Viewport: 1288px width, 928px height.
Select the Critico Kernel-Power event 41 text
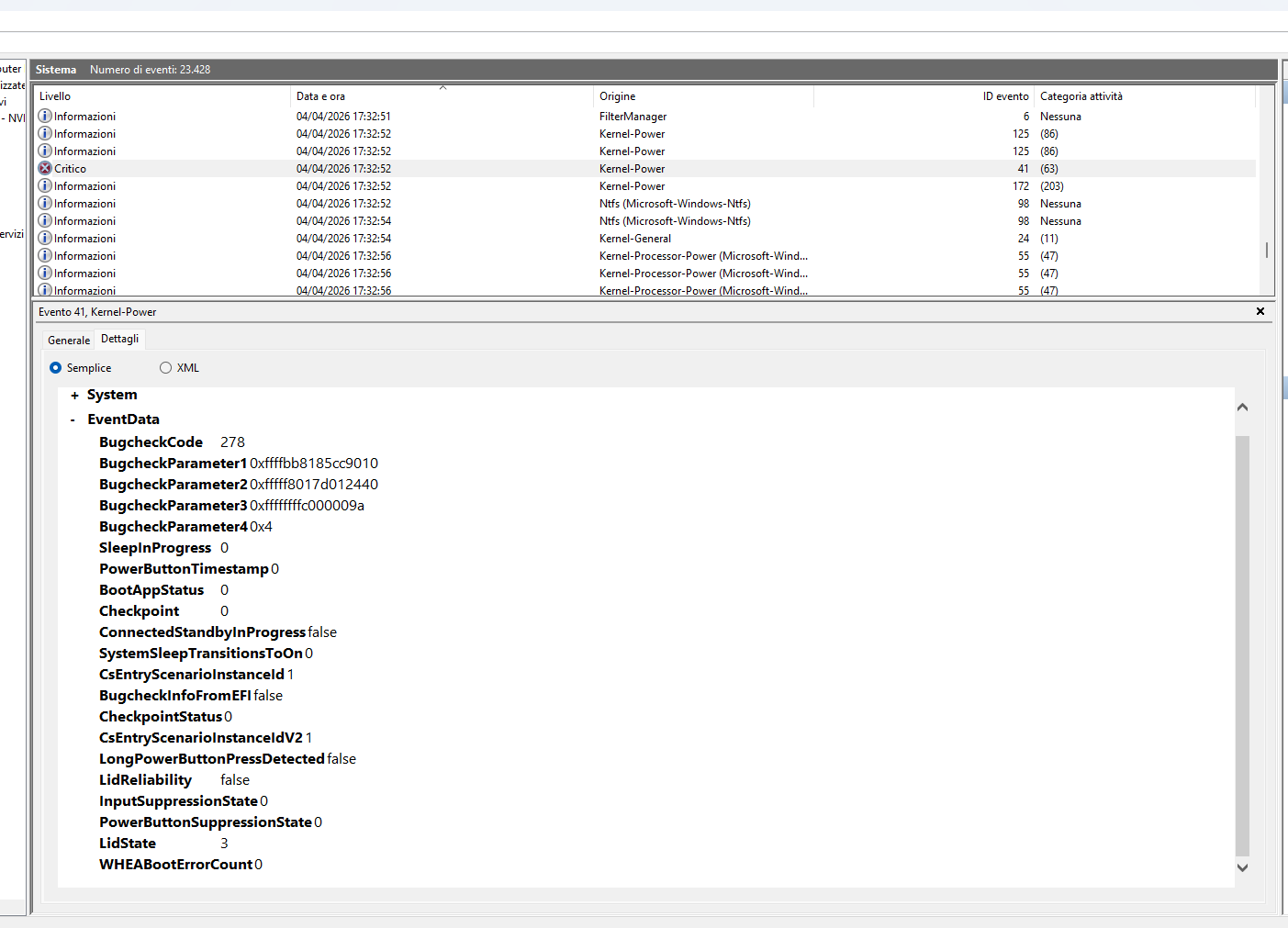coord(632,169)
